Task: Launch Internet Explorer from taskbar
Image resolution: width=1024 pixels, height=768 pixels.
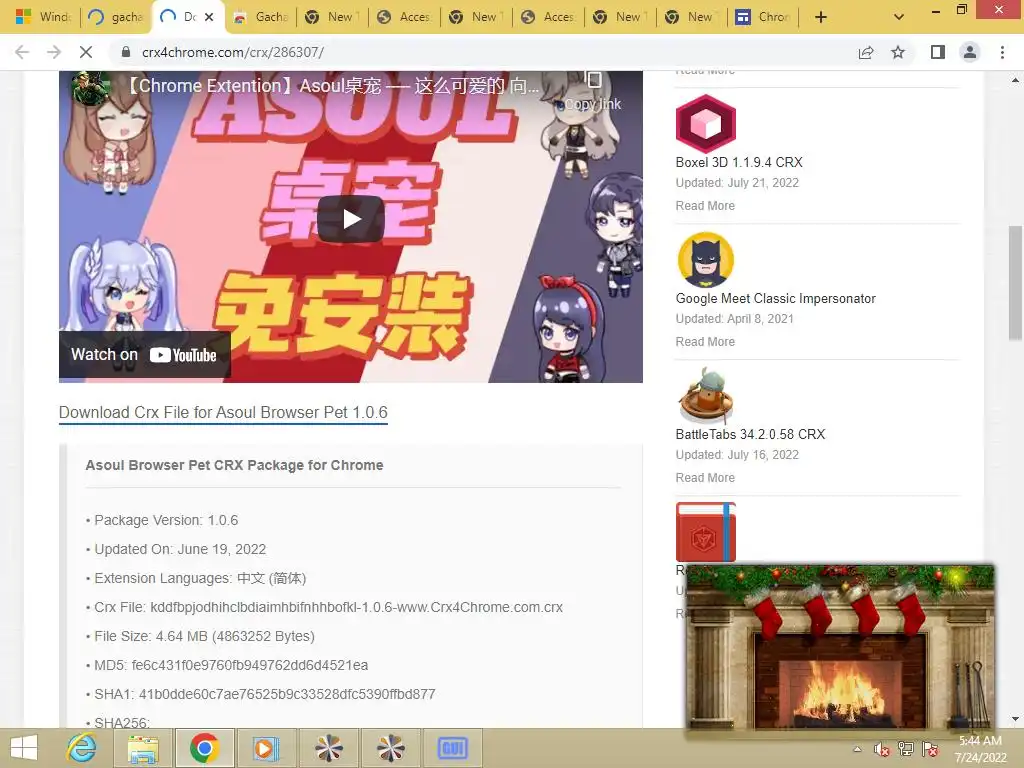Action: (x=81, y=748)
